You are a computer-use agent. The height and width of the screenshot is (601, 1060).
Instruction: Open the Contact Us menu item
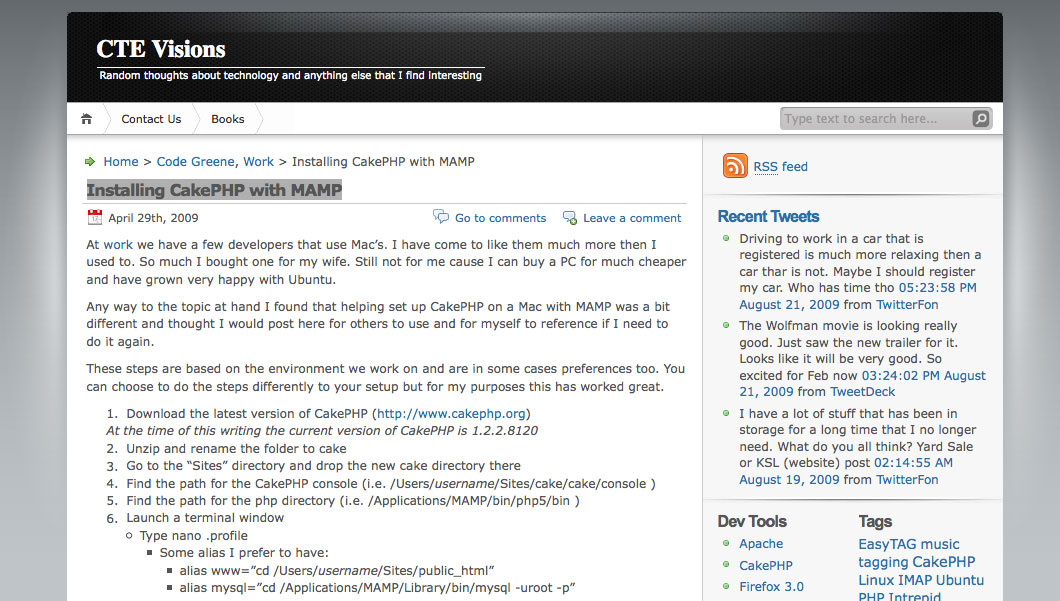pos(151,119)
